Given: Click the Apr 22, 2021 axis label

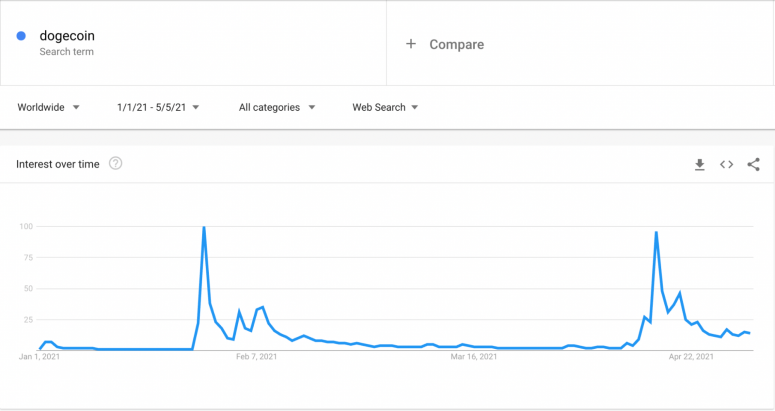Looking at the screenshot, I should [692, 356].
